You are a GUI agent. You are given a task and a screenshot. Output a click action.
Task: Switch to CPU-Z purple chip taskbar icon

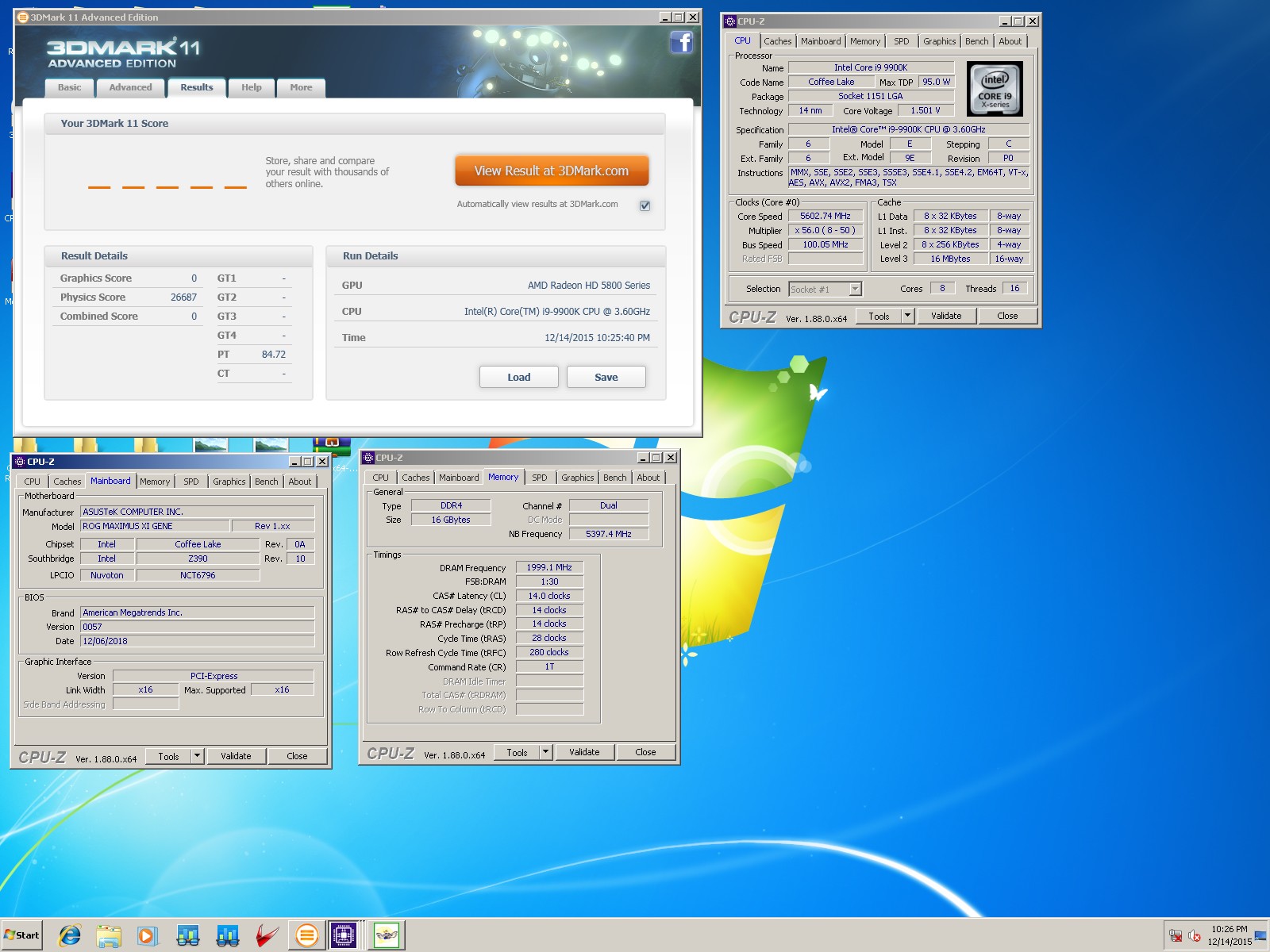pos(344,935)
